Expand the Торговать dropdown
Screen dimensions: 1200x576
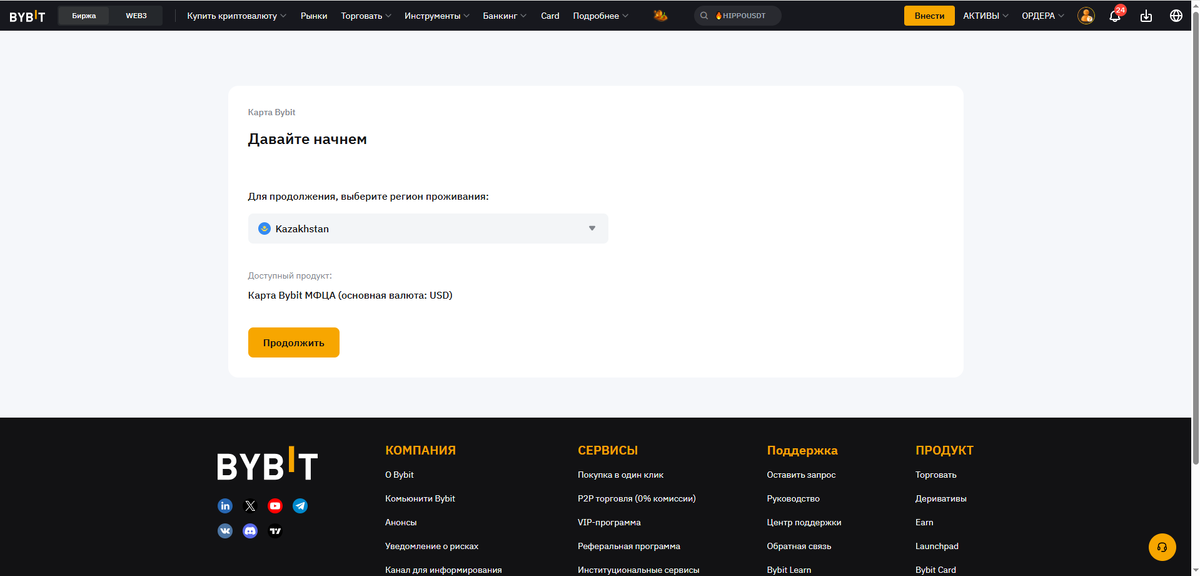(366, 16)
